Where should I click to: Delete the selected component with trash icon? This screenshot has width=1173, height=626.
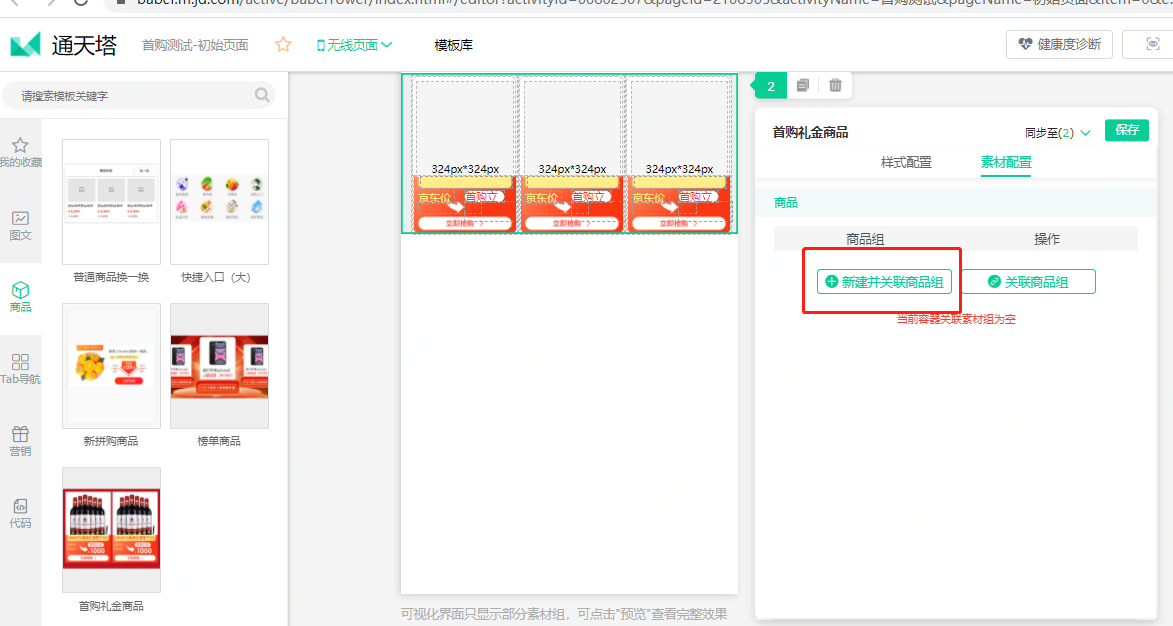click(835, 85)
